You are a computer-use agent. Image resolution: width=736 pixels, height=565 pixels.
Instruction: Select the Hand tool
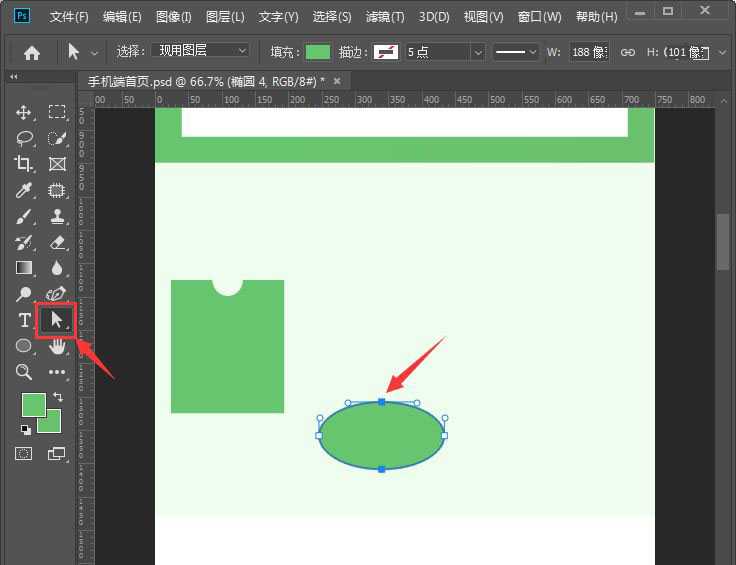(57, 346)
